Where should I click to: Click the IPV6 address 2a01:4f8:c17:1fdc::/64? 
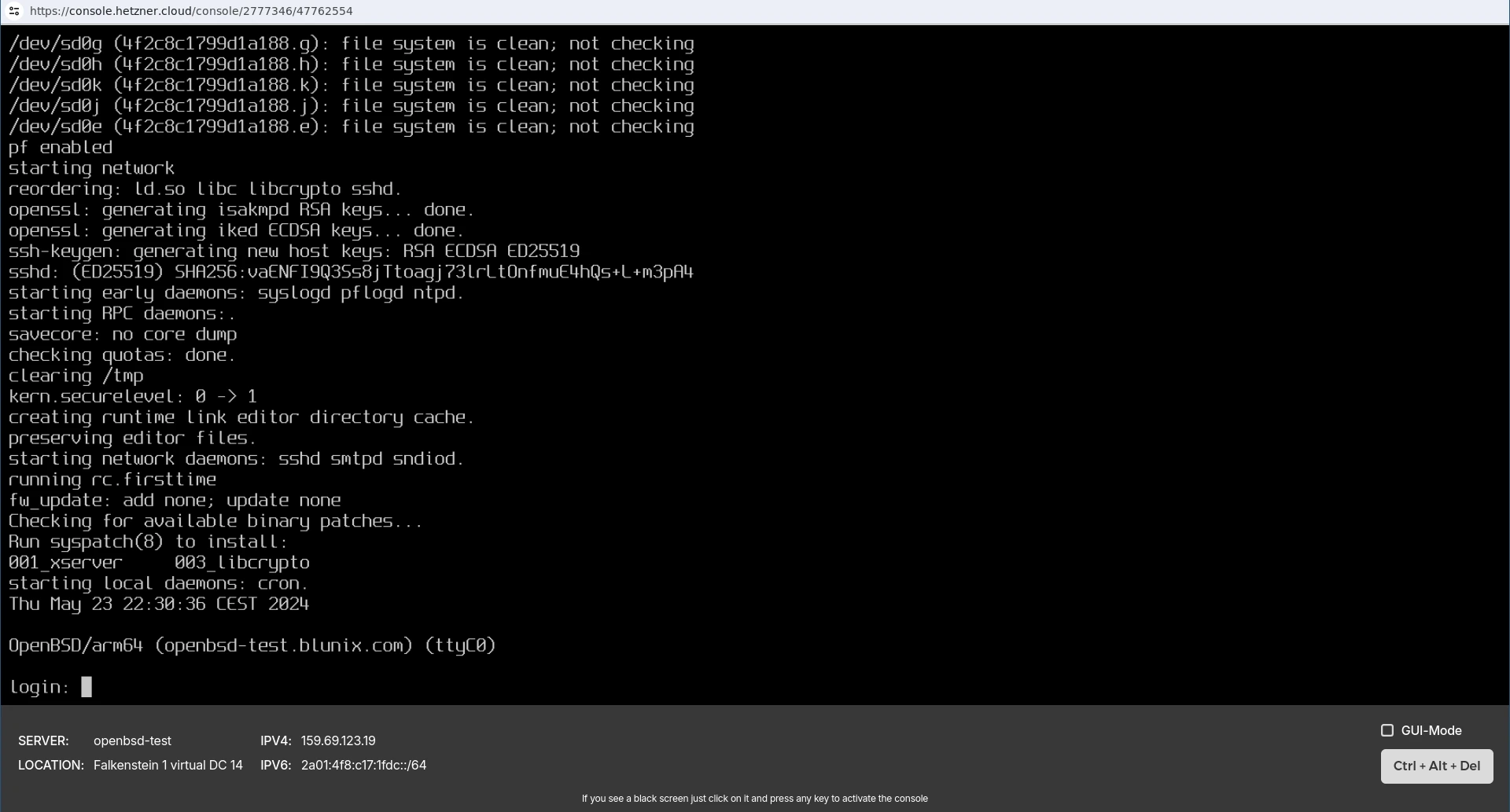[363, 765]
